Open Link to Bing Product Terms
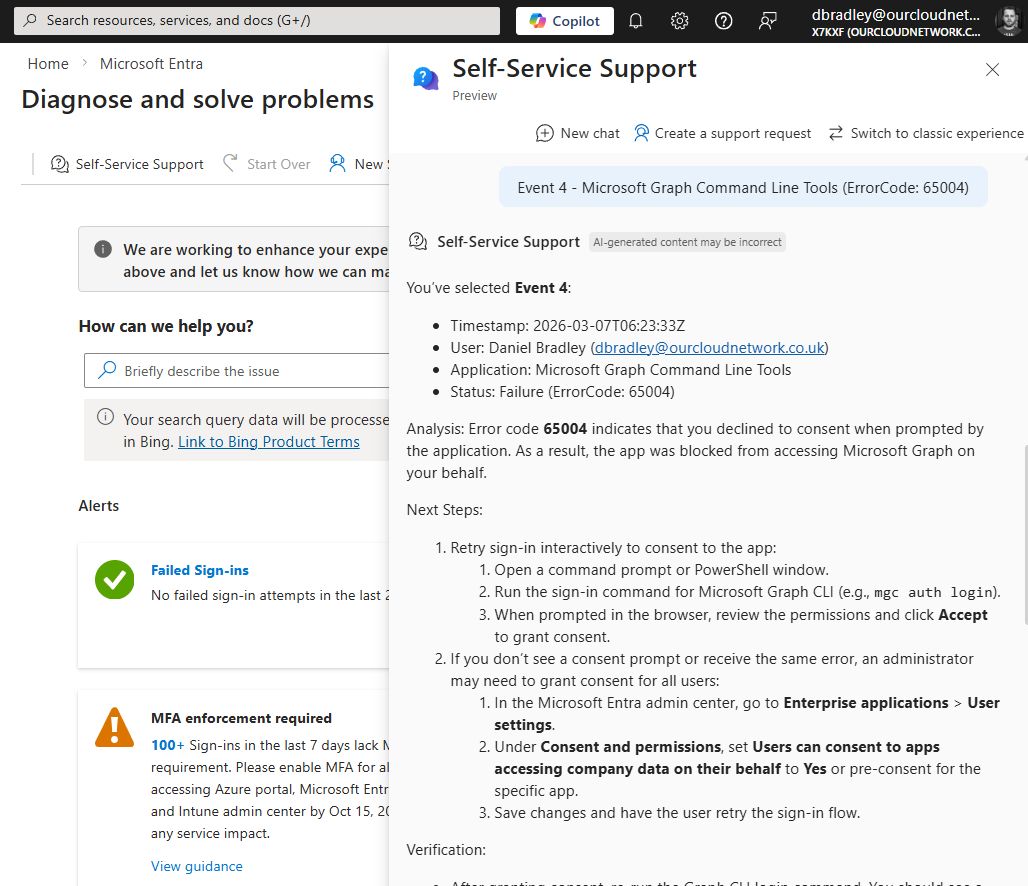This screenshot has height=886, width=1028. (269, 442)
